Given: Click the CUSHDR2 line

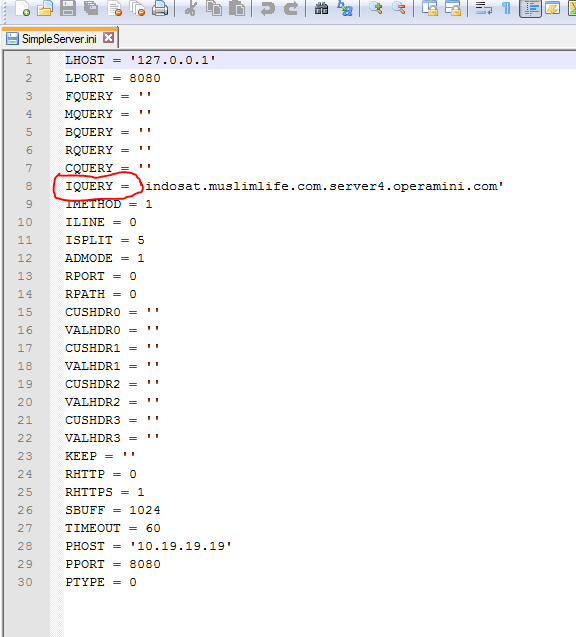Looking at the screenshot, I should pos(113,384).
